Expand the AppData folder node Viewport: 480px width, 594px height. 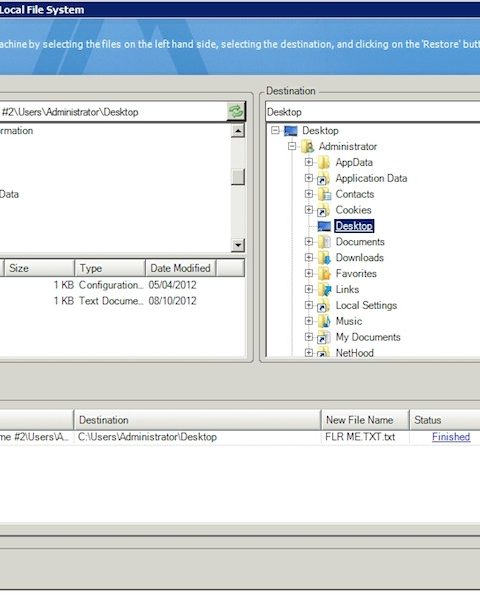(309, 162)
